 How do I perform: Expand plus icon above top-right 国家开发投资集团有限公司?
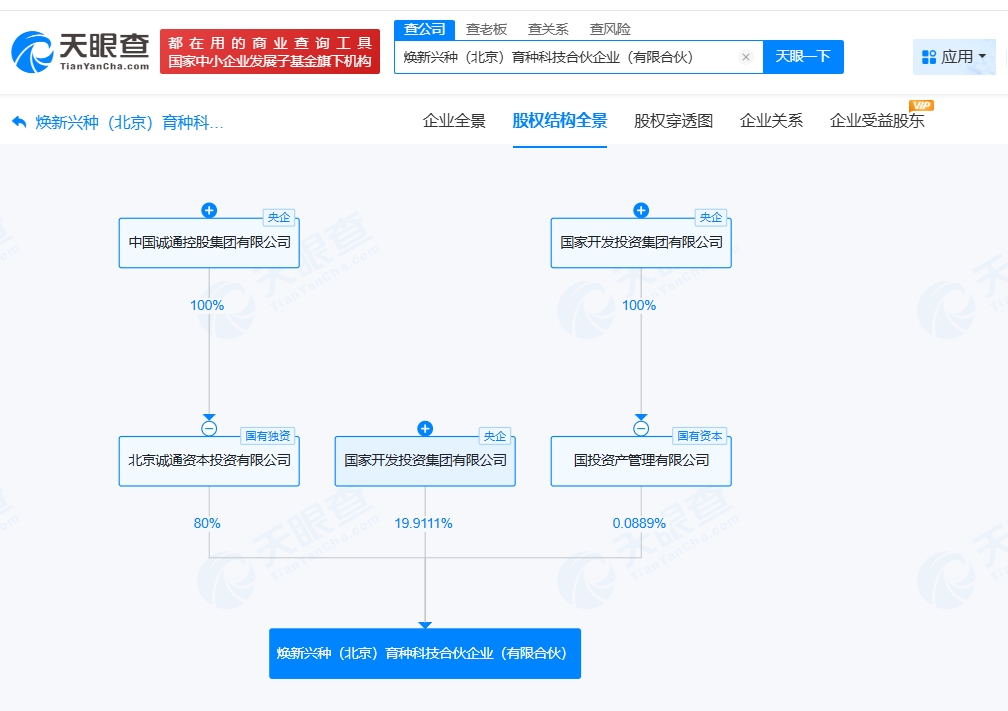(641, 210)
